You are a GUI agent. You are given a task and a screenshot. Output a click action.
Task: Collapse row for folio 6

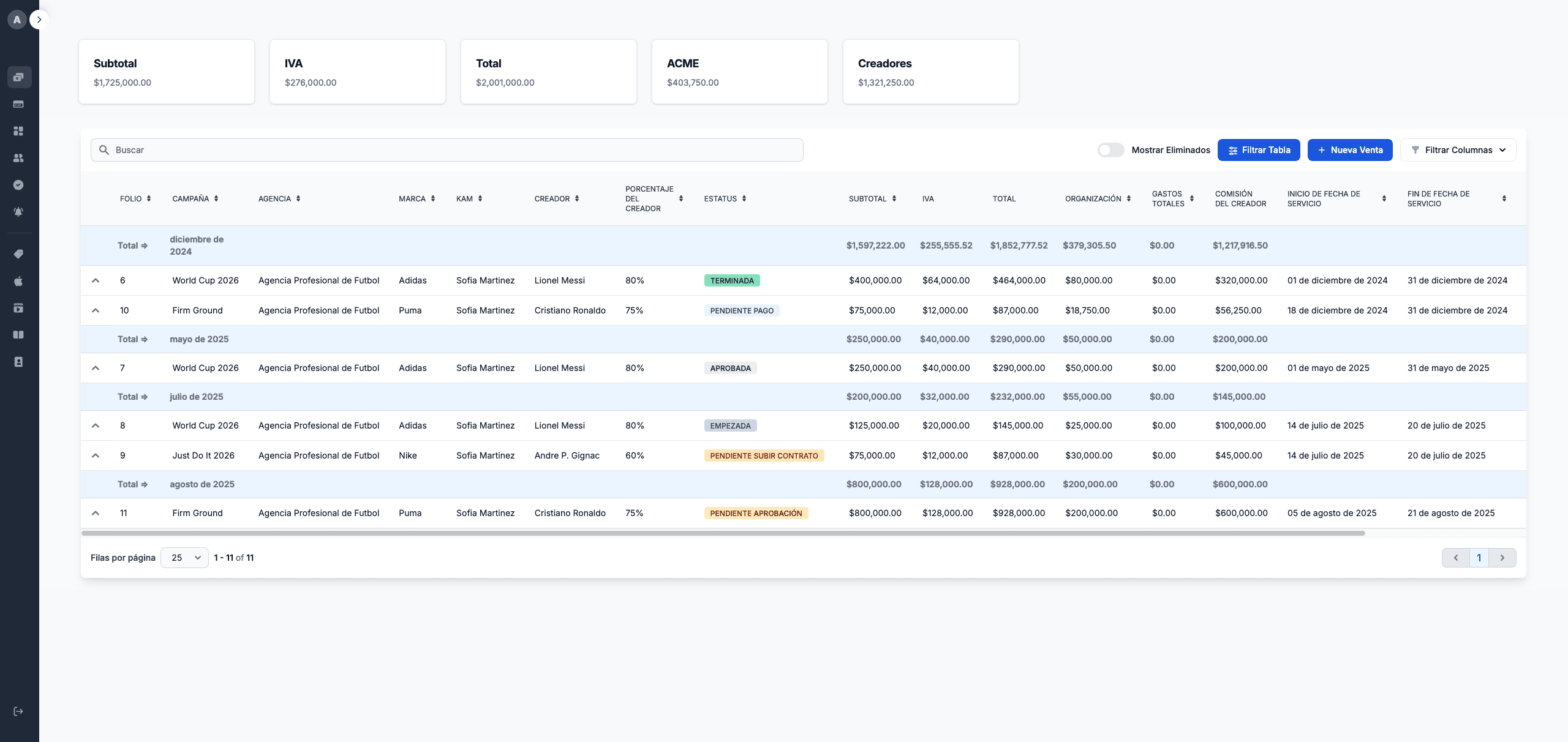pos(96,280)
